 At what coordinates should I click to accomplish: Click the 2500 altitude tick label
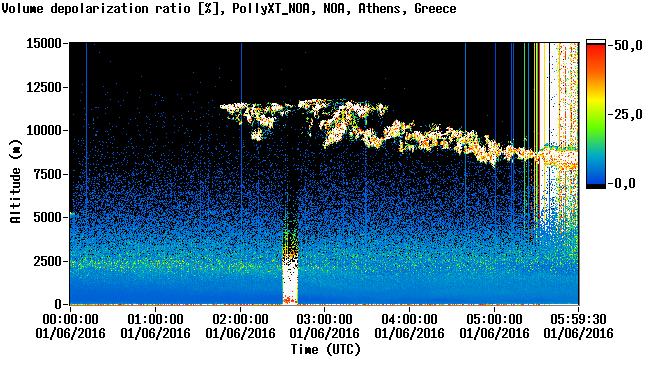tap(48, 261)
